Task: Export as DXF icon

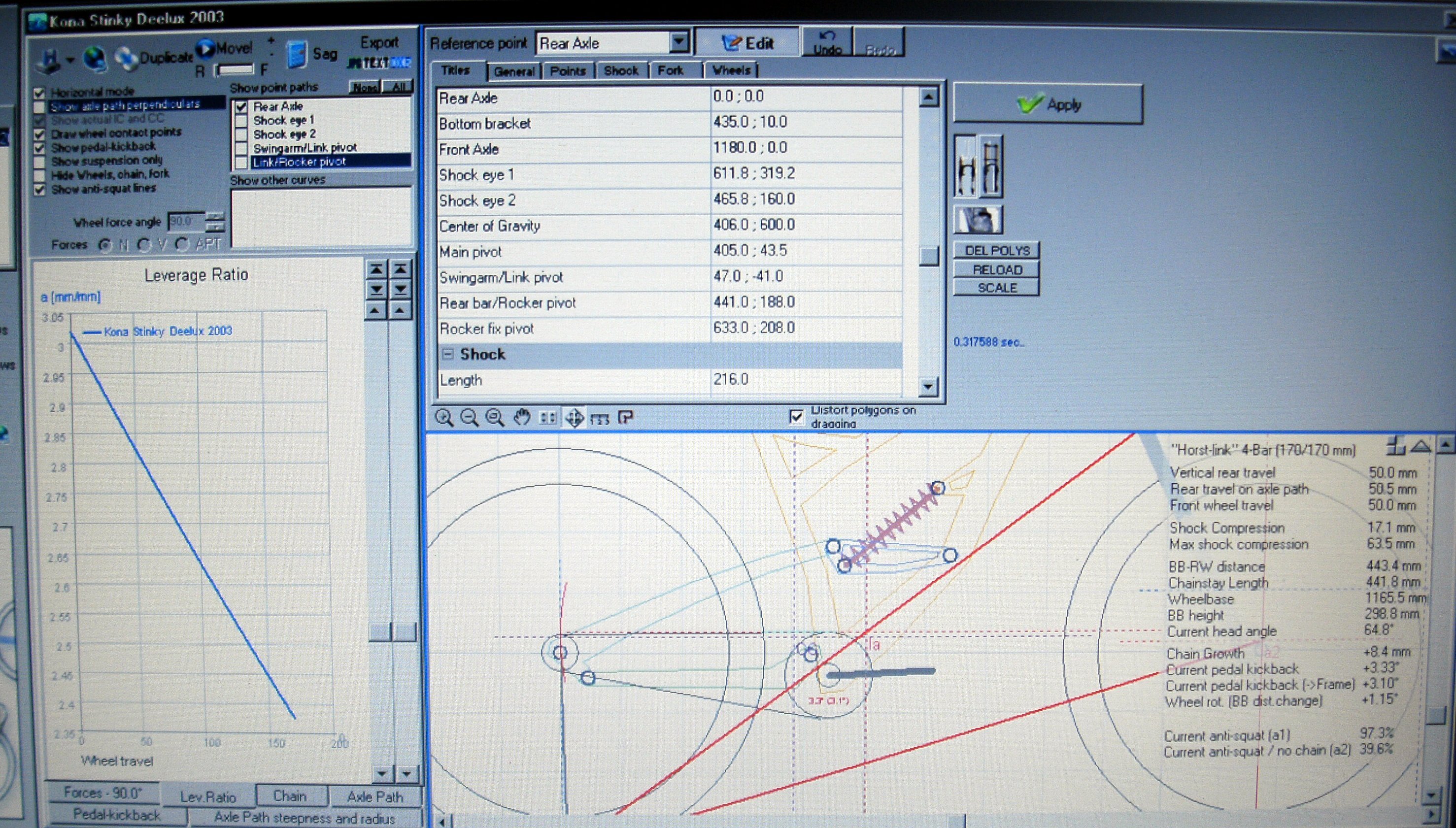Action: click(x=402, y=63)
